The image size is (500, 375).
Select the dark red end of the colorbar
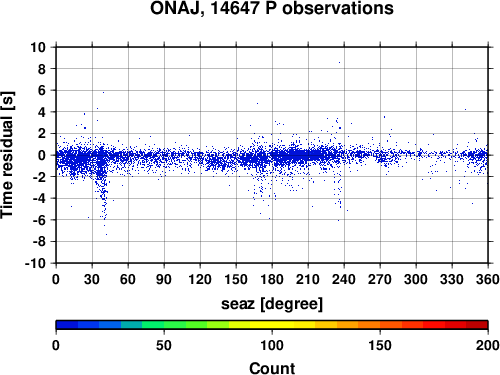click(x=477, y=324)
